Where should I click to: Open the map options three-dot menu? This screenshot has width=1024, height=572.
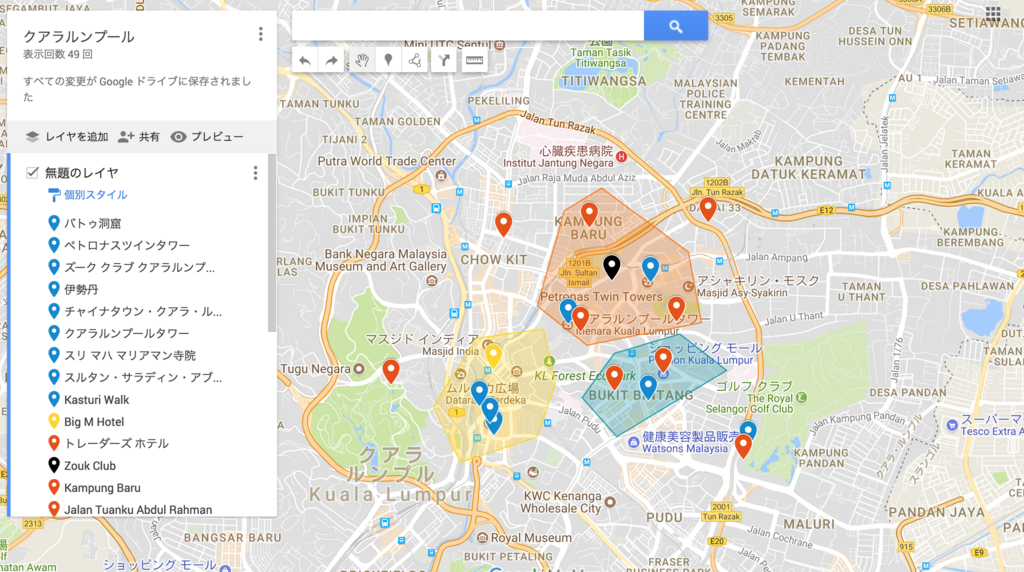261,34
